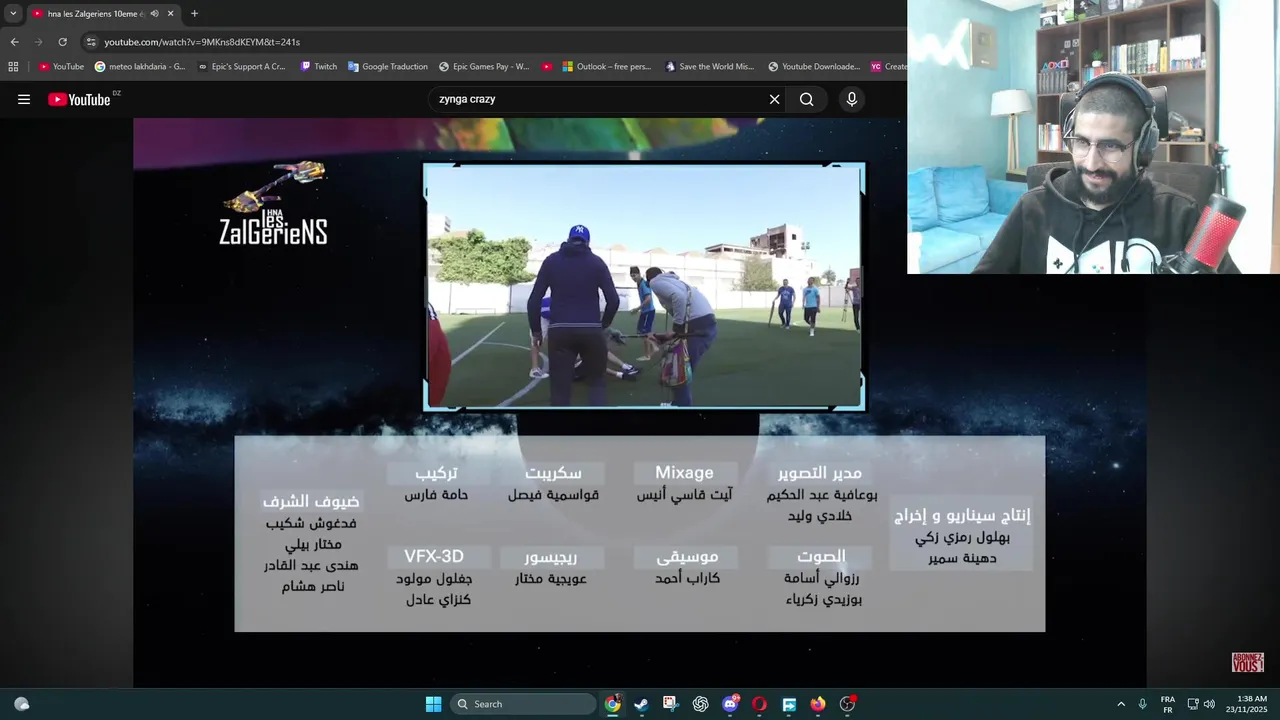The image size is (1280, 720).
Task: Select the 'hna les Zalgeriens' tab
Action: pyautogui.click(x=96, y=14)
